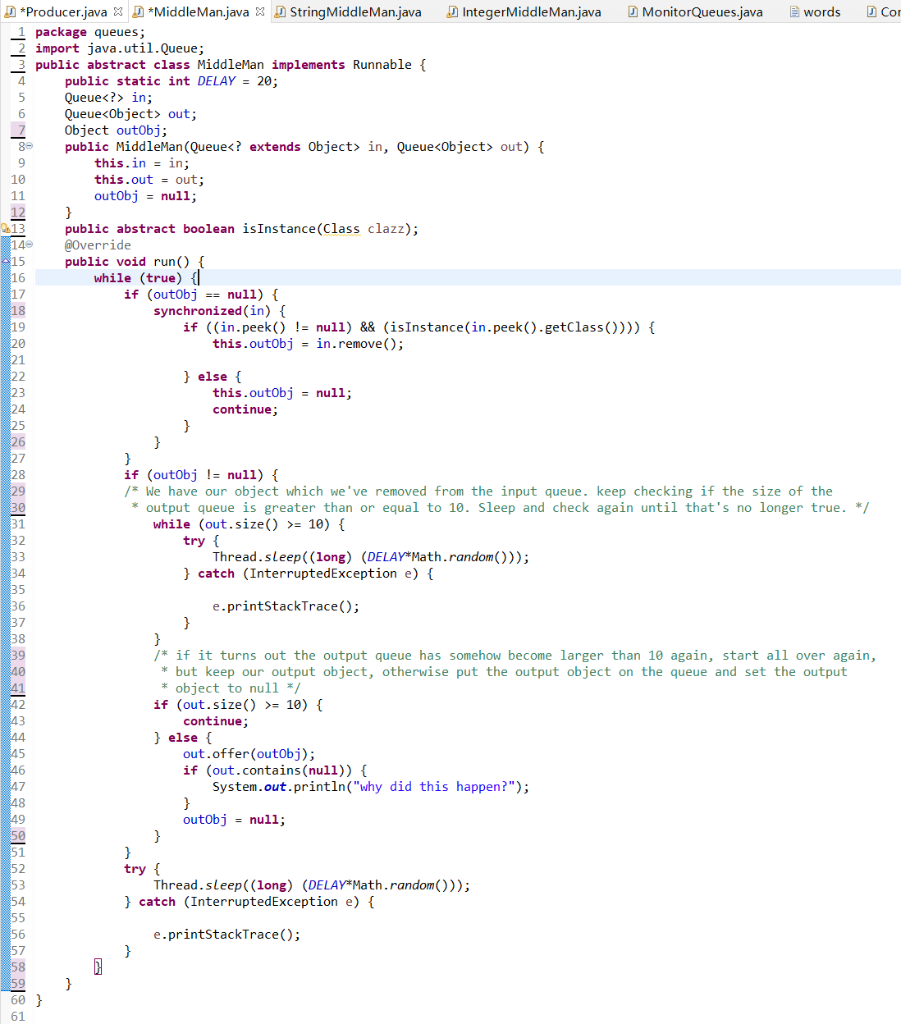This screenshot has height=1024, width=901.
Task: Collapse the MiddleMan constructor fold at line 8
Action: 29,146
